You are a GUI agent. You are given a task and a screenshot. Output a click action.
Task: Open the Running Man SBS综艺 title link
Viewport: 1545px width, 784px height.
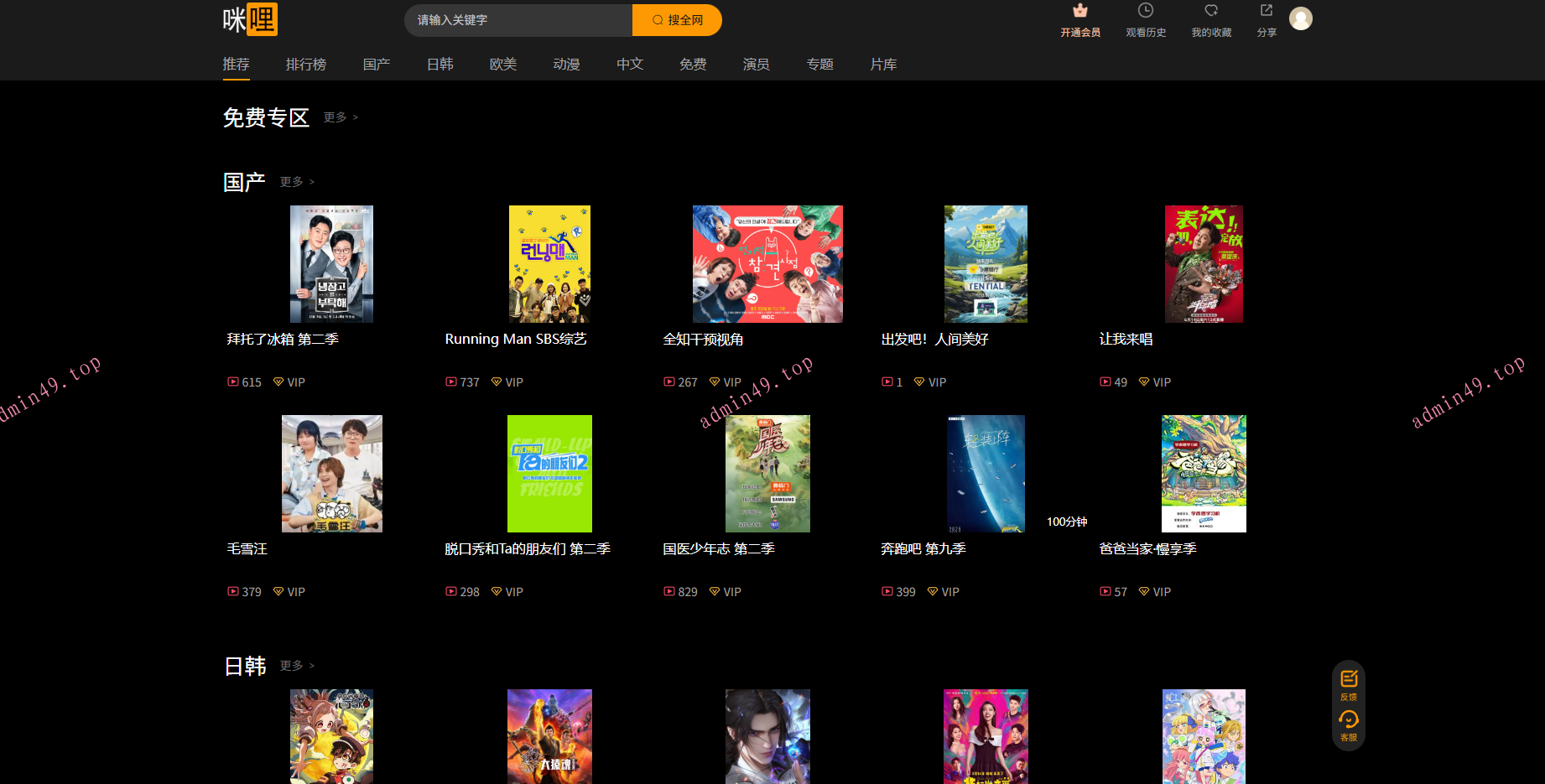[515, 339]
